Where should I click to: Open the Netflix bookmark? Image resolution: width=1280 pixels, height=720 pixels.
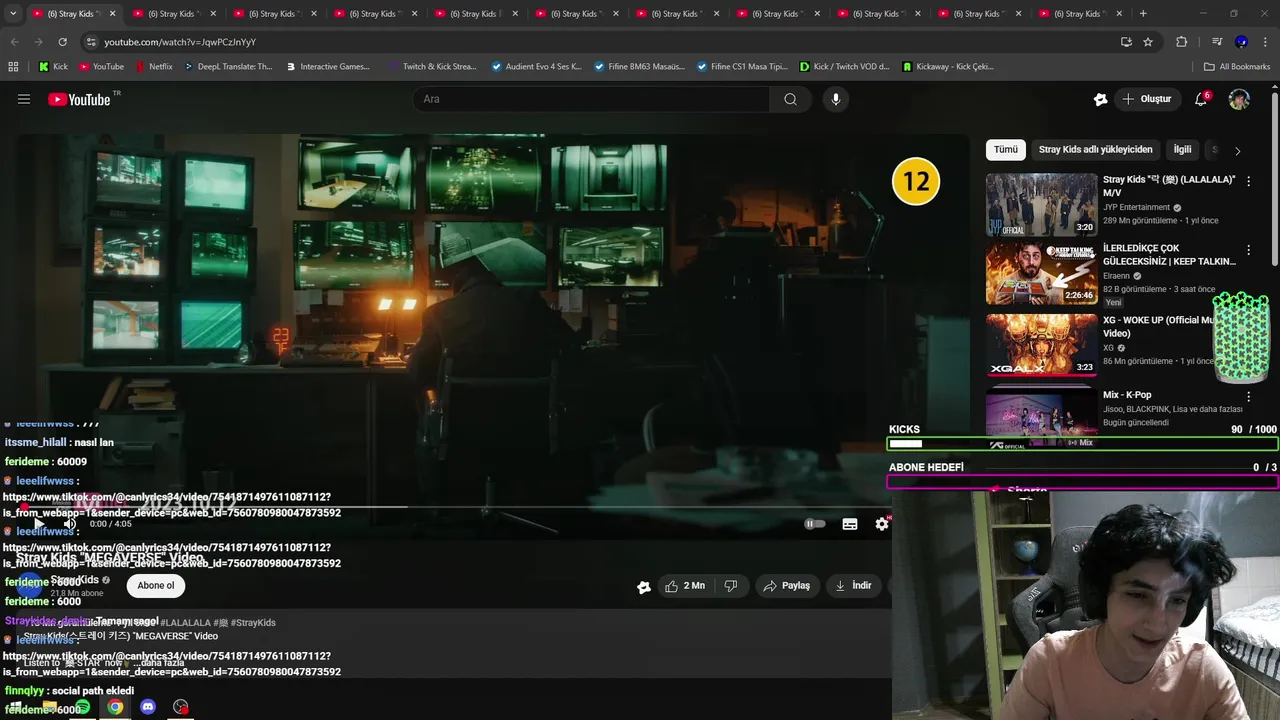tap(154, 67)
